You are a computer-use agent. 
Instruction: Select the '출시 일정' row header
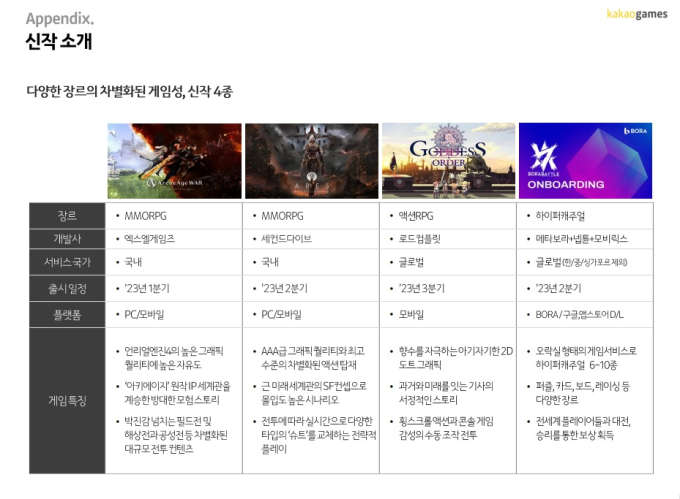point(67,288)
